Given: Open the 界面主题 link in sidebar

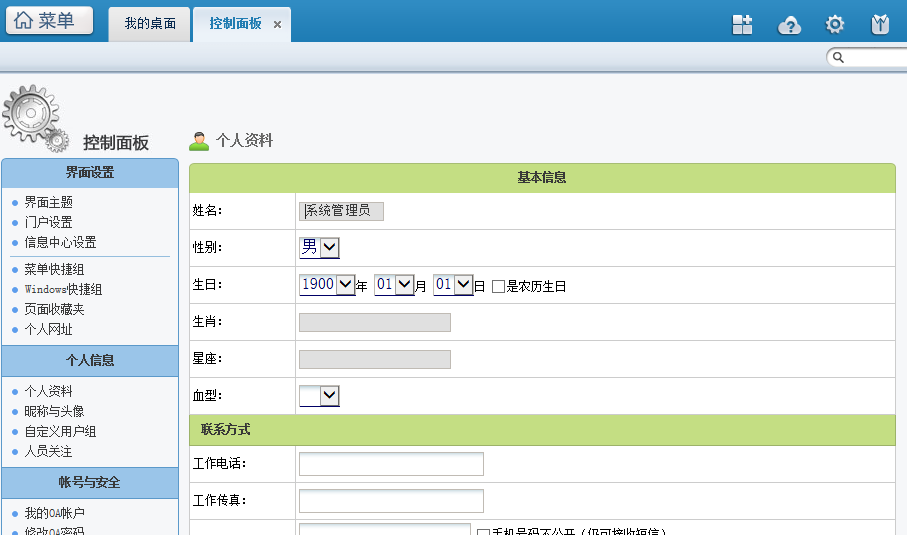Looking at the screenshot, I should (x=48, y=202).
